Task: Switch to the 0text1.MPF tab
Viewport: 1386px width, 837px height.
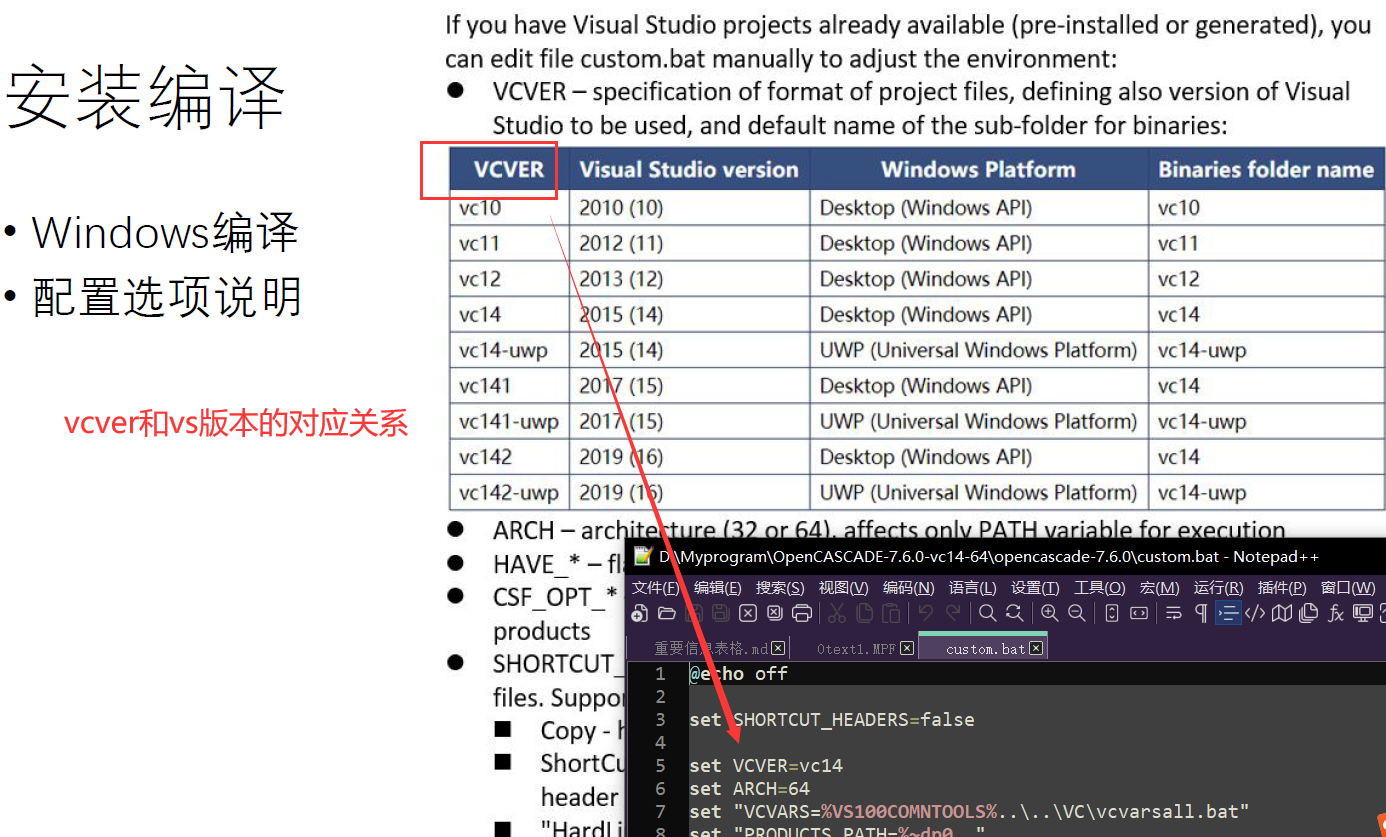Action: pyautogui.click(x=856, y=649)
